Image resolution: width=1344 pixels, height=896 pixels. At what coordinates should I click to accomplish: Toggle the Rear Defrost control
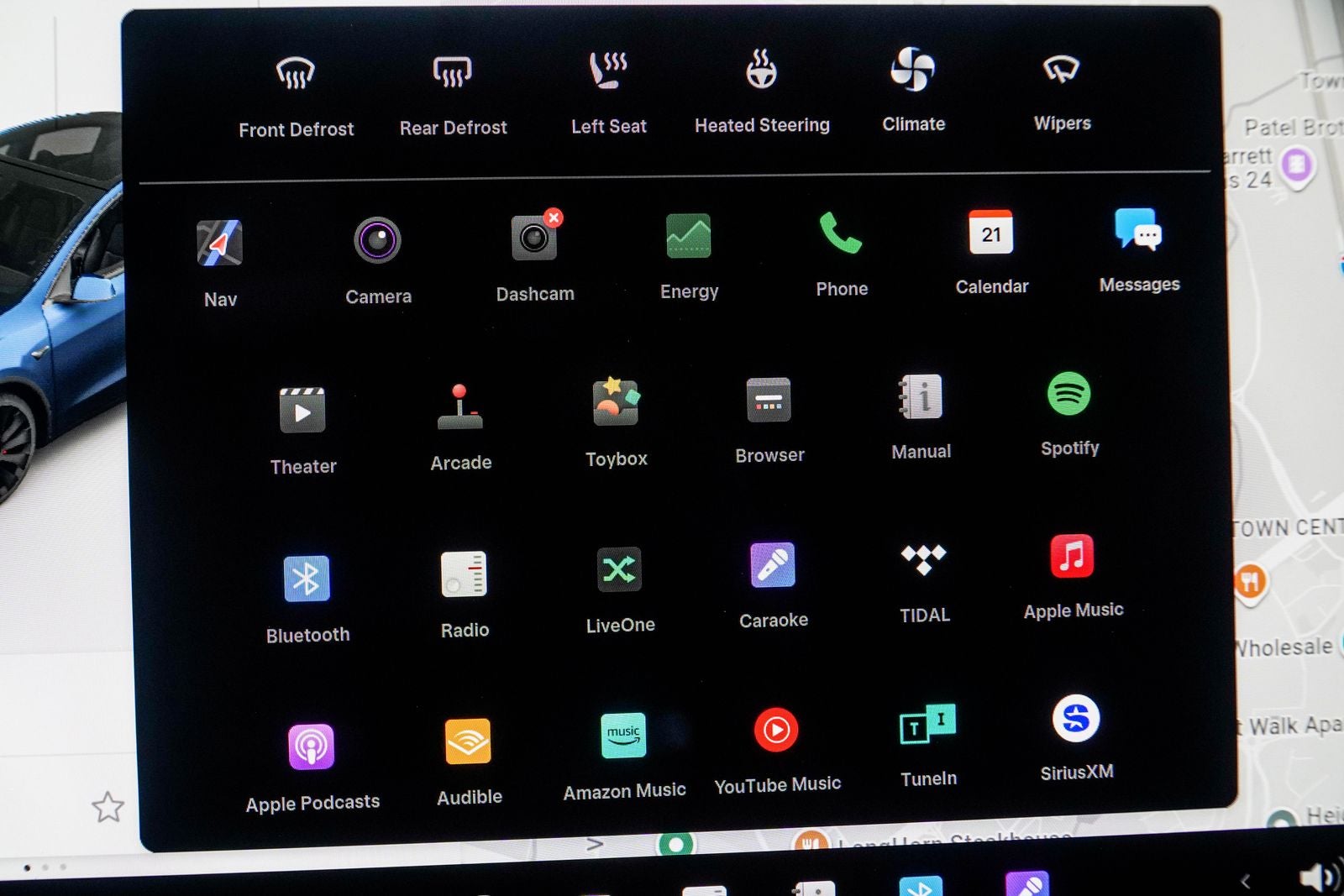coord(452,73)
